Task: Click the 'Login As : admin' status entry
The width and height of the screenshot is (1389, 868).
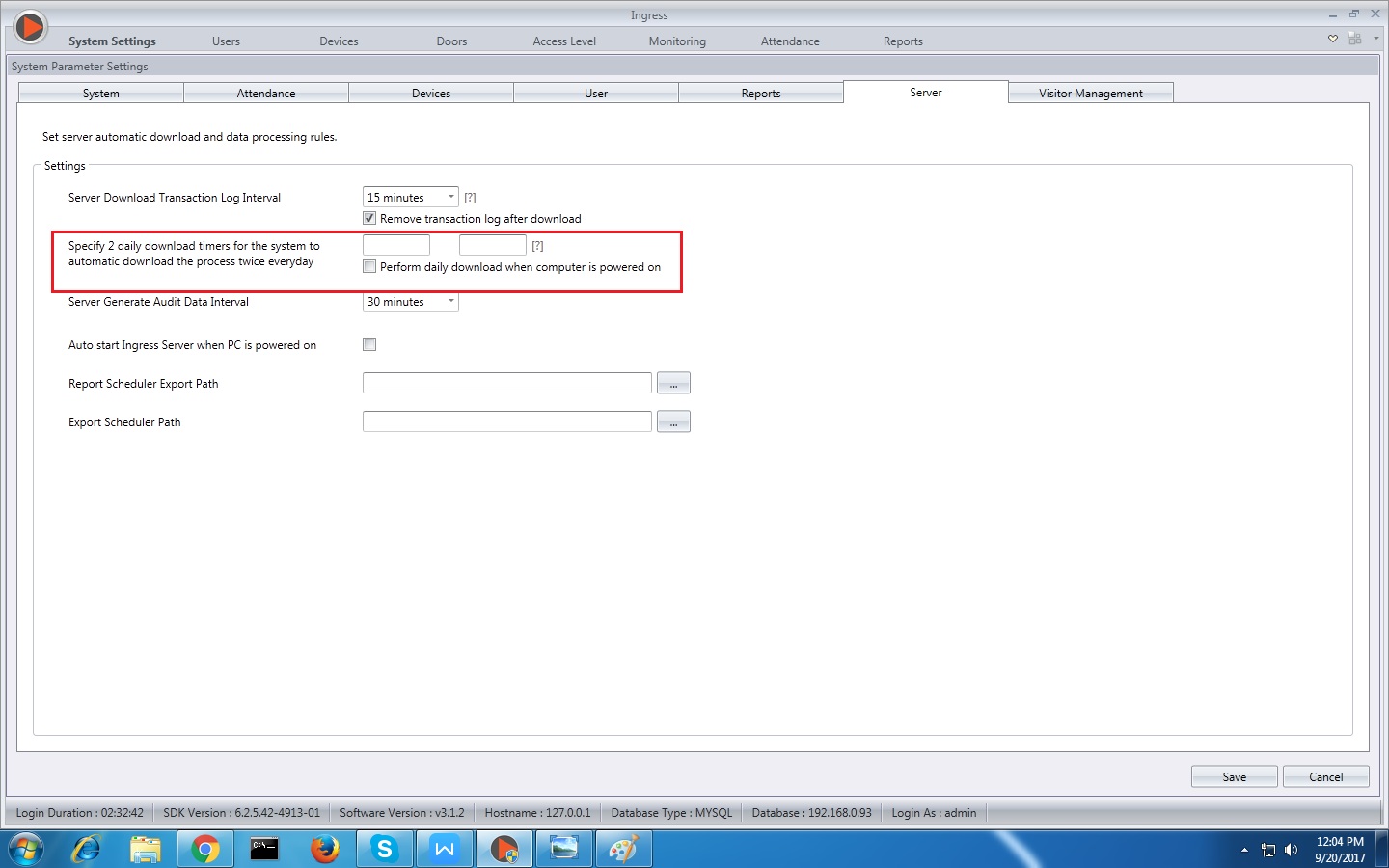Action: [934, 813]
